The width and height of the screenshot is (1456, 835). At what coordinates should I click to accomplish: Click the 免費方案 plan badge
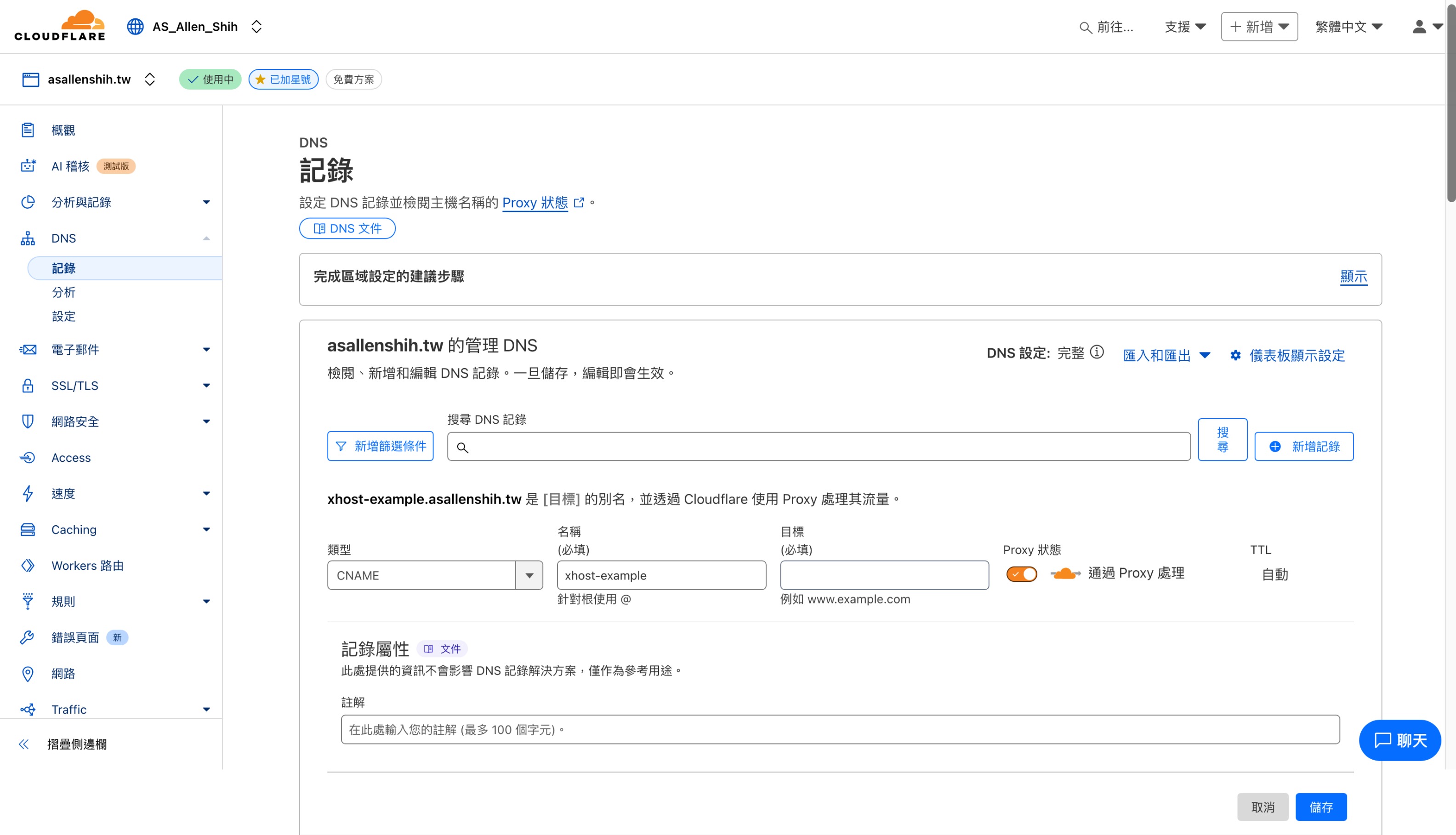tap(354, 79)
